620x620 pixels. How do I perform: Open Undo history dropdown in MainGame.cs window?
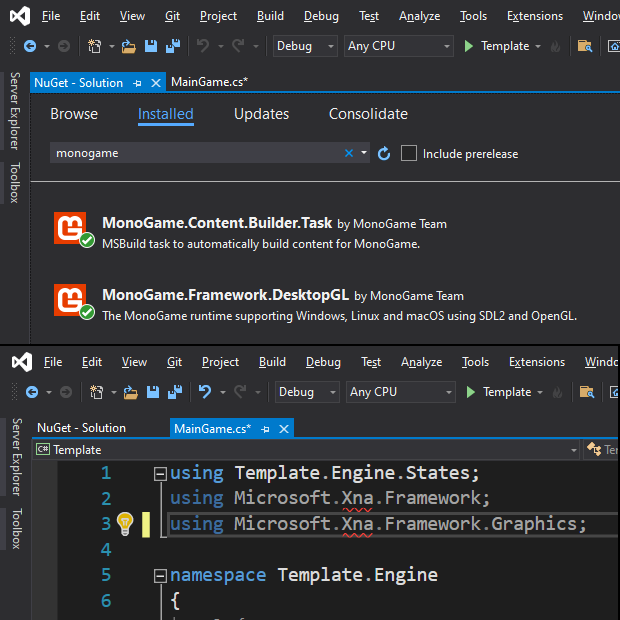tap(223, 392)
